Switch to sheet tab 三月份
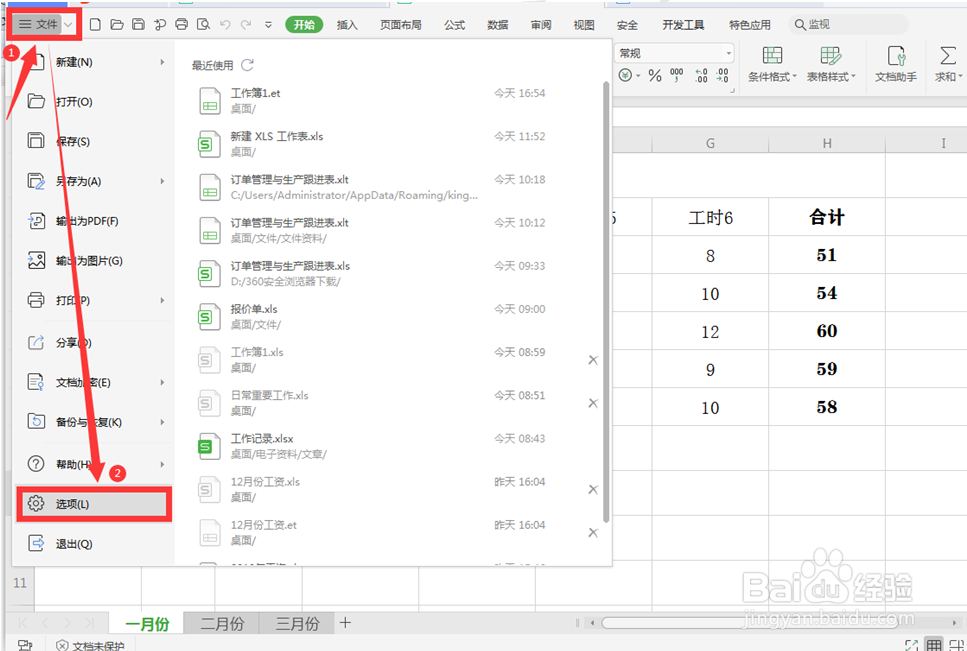The width and height of the screenshot is (967, 651). tap(297, 623)
